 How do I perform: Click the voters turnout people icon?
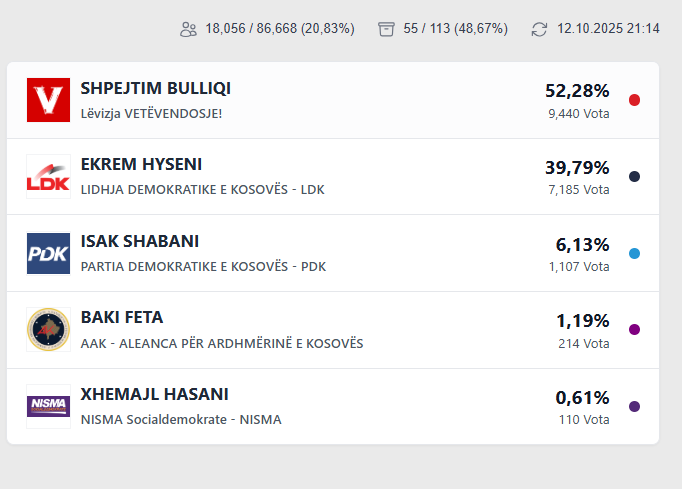pos(188,29)
